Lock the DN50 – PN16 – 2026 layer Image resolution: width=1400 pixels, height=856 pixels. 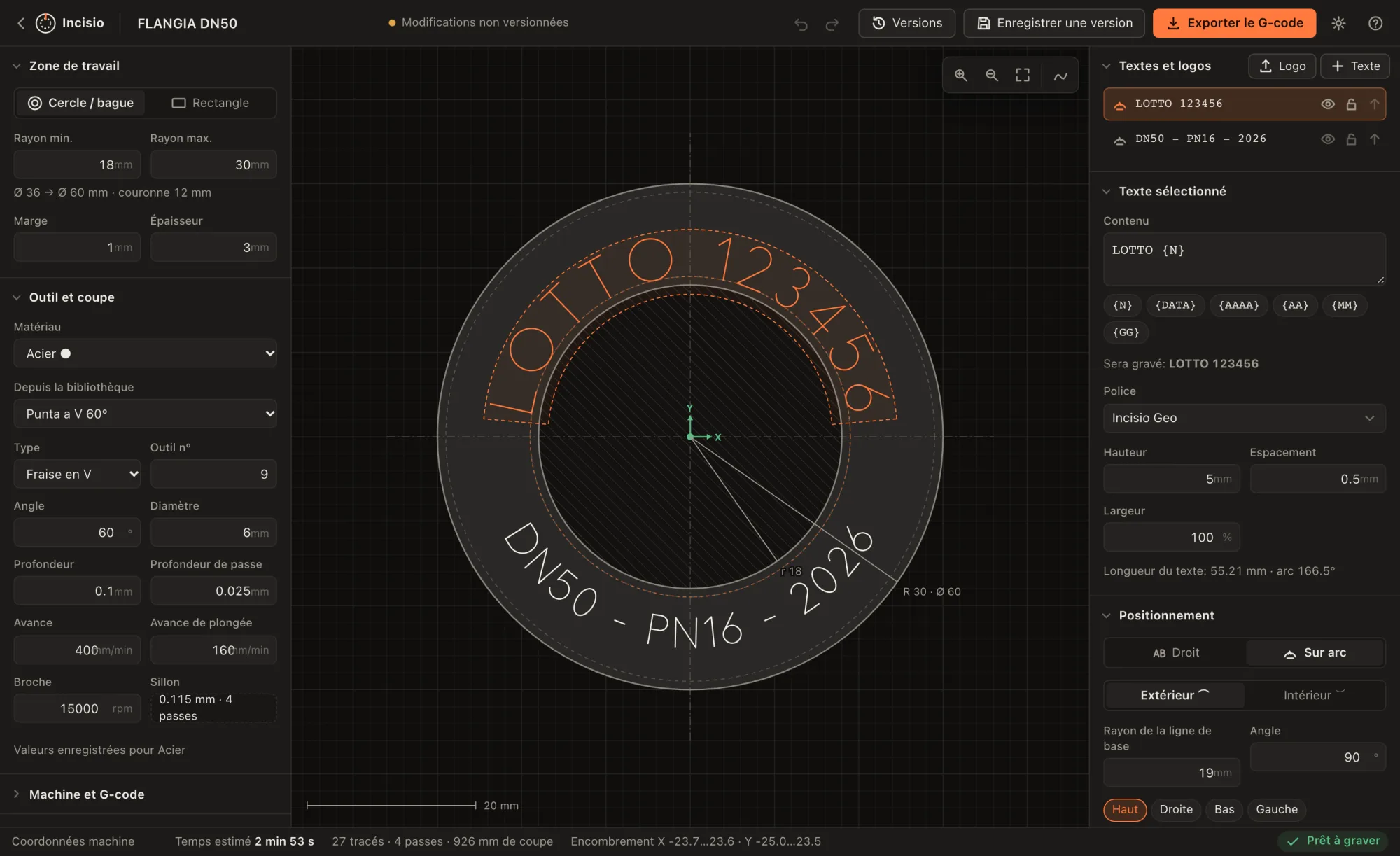point(1351,139)
